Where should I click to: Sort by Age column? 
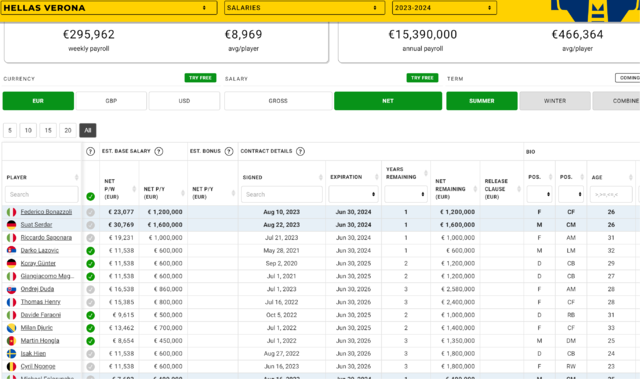[631, 177]
